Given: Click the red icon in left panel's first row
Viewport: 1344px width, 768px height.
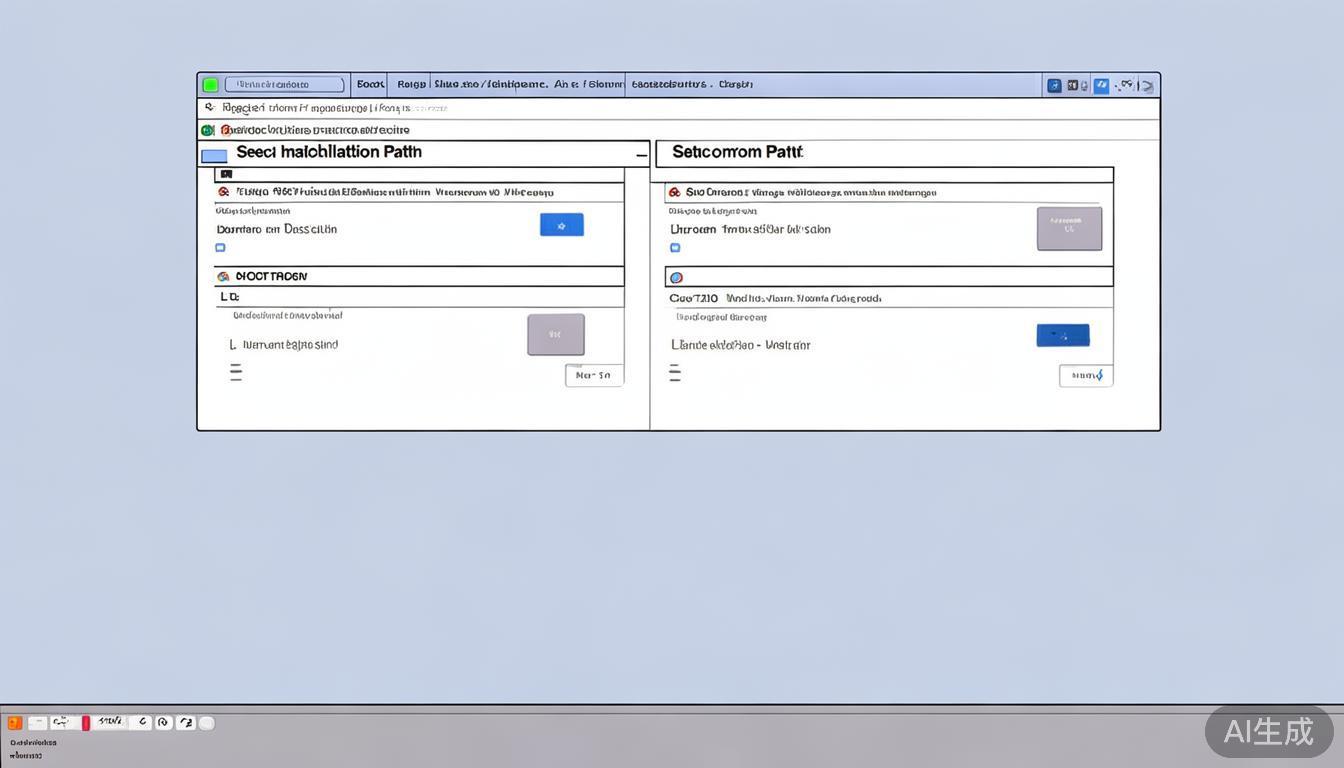Looking at the screenshot, I should [x=223, y=192].
